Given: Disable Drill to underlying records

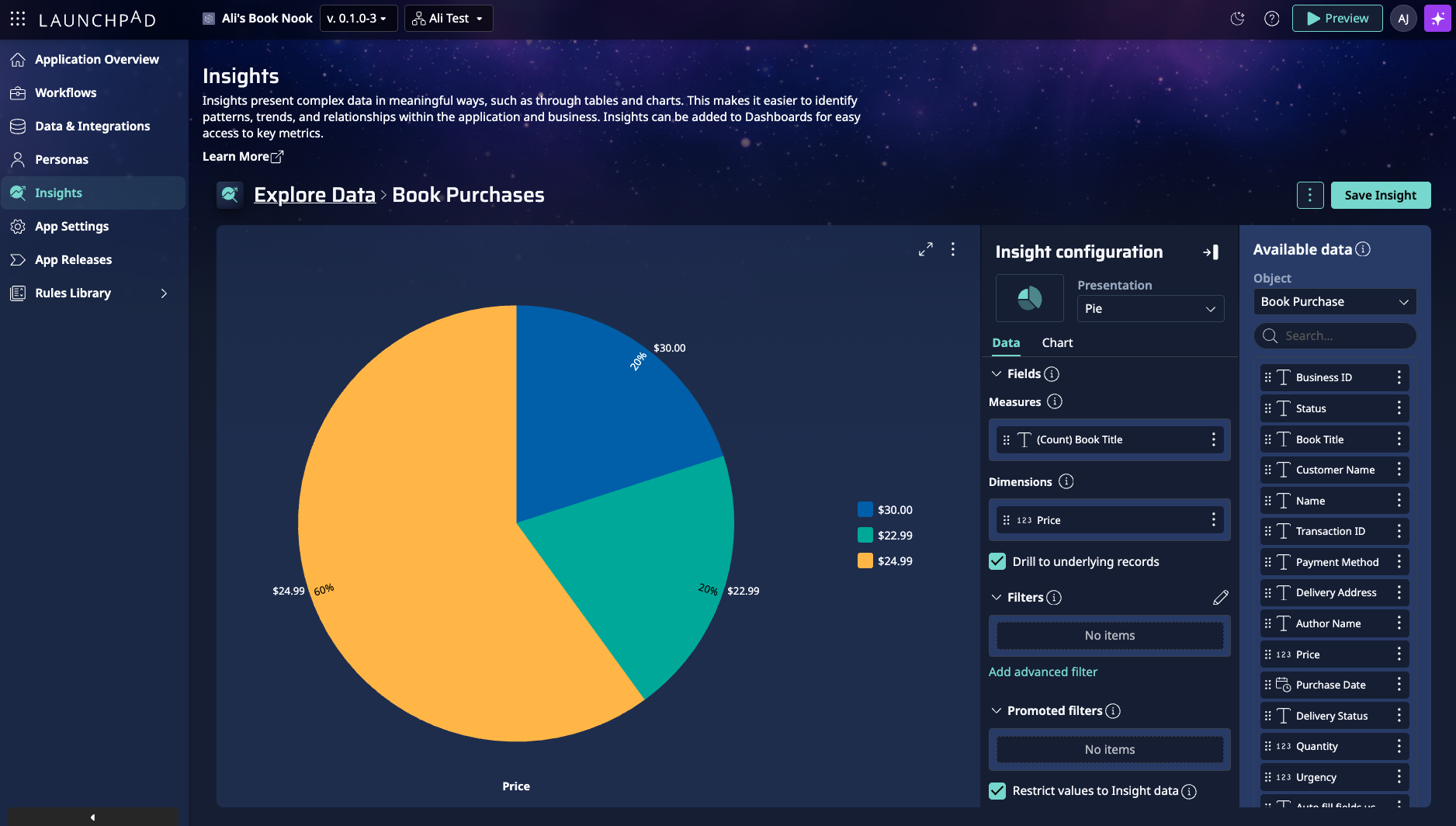Looking at the screenshot, I should (997, 560).
